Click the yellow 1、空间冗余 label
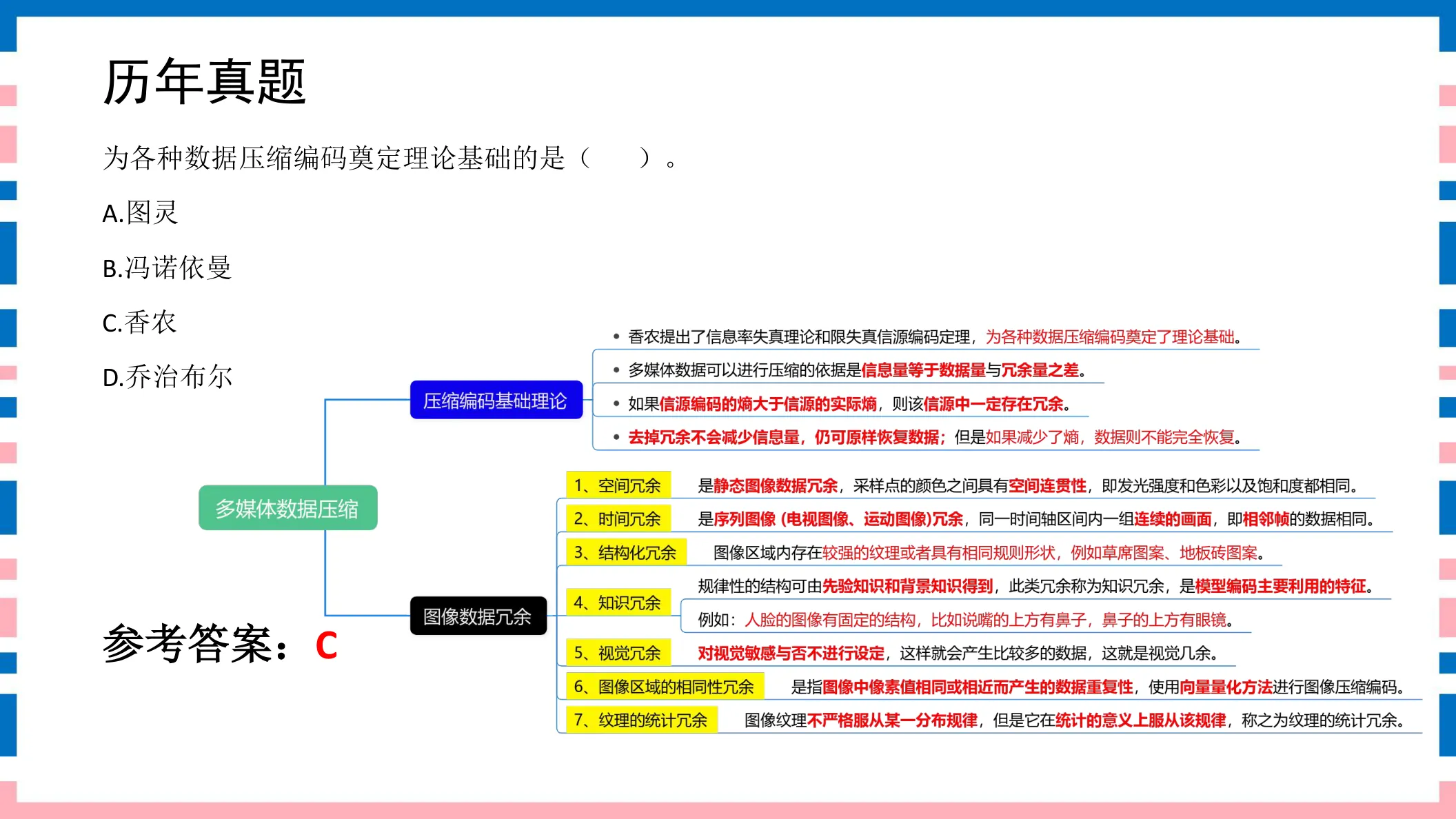1456x819 pixels. pos(618,485)
